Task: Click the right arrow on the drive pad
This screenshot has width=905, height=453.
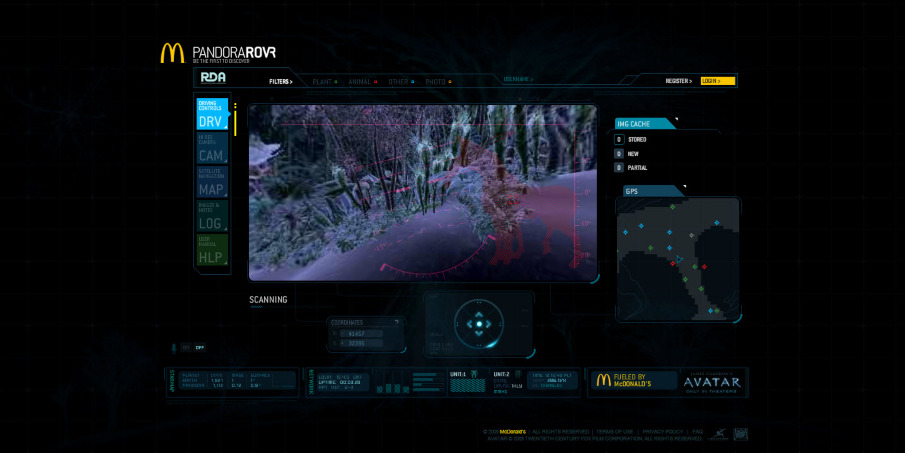Action: coord(488,324)
